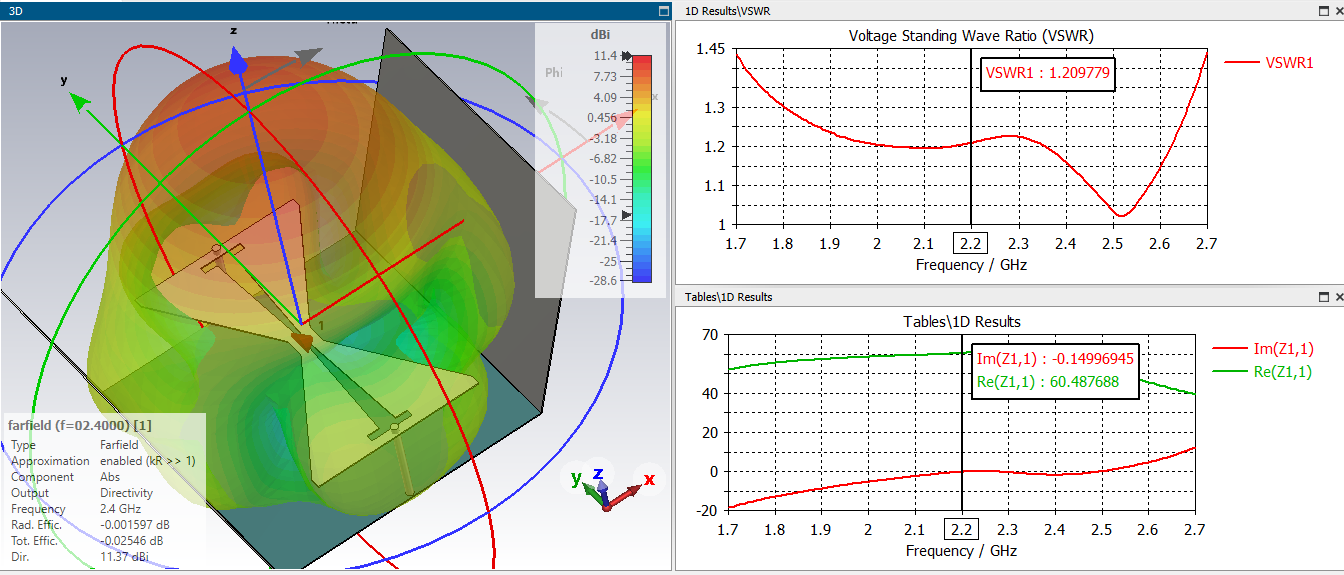Select the lower clamp arrow near -17.7 dBi

[x=627, y=215]
